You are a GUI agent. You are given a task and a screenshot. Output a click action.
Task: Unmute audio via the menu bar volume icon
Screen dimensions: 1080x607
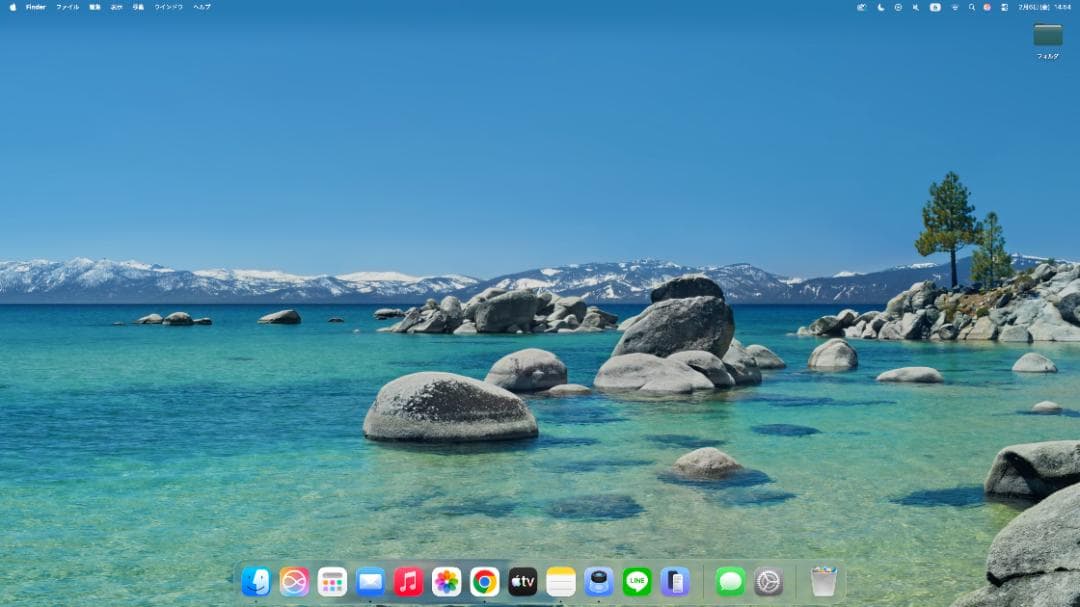point(916,7)
